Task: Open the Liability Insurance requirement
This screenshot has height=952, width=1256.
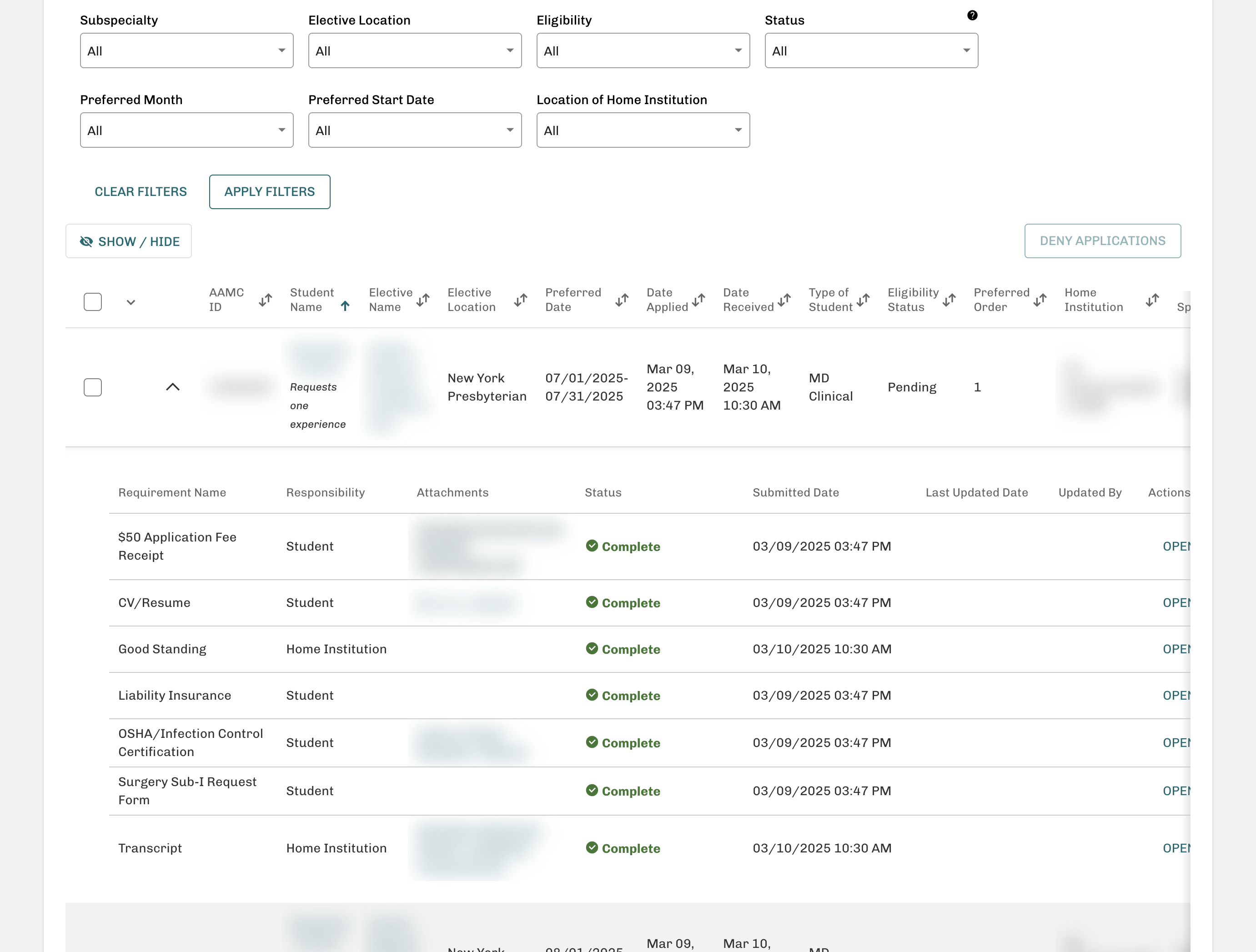Action: (x=1176, y=696)
